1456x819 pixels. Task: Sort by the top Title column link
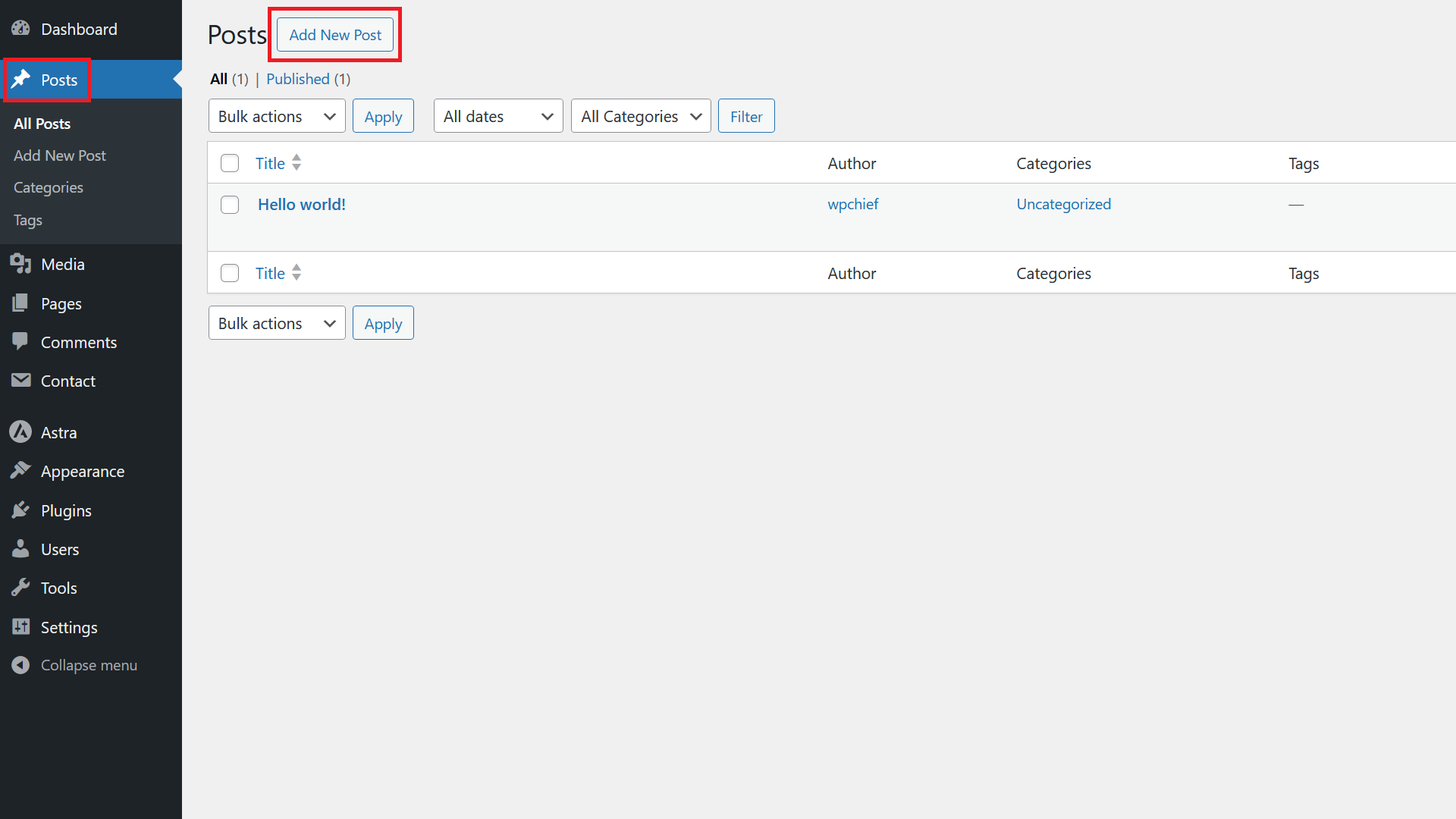[x=270, y=163]
